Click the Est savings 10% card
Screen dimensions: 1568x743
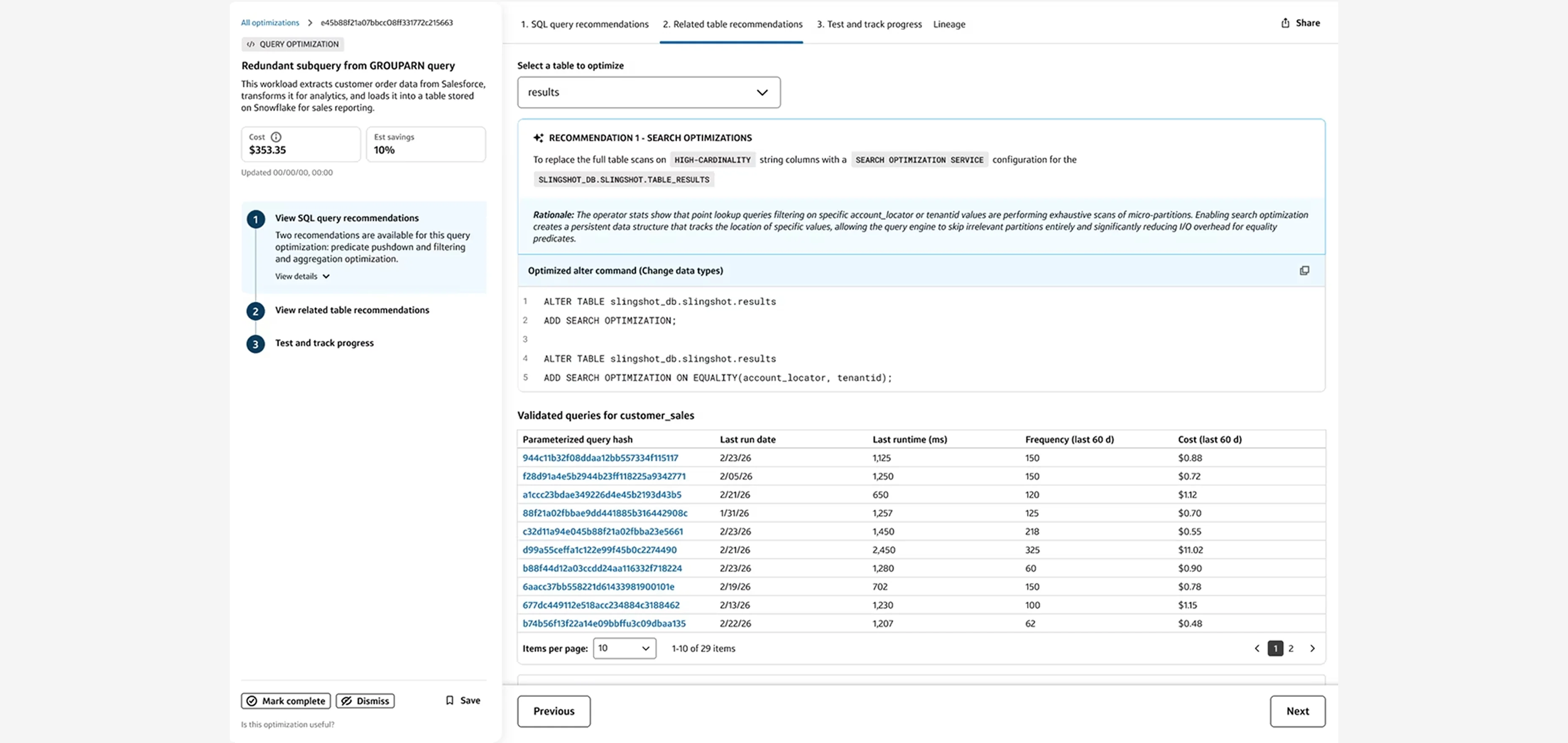[425, 144]
